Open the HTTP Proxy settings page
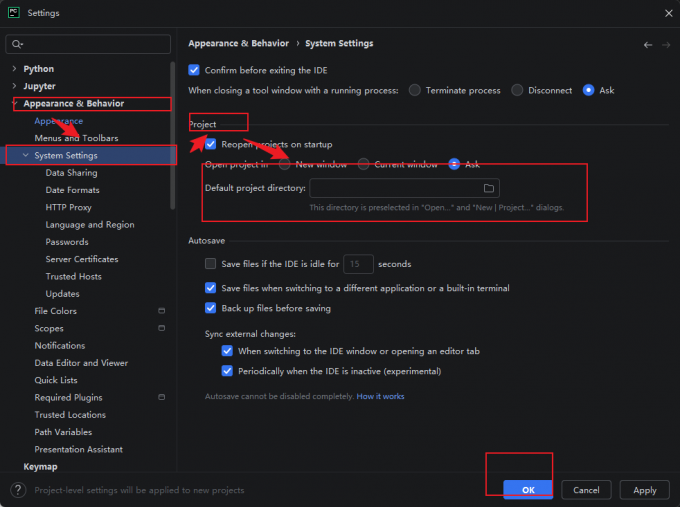680x507 pixels. coord(69,207)
